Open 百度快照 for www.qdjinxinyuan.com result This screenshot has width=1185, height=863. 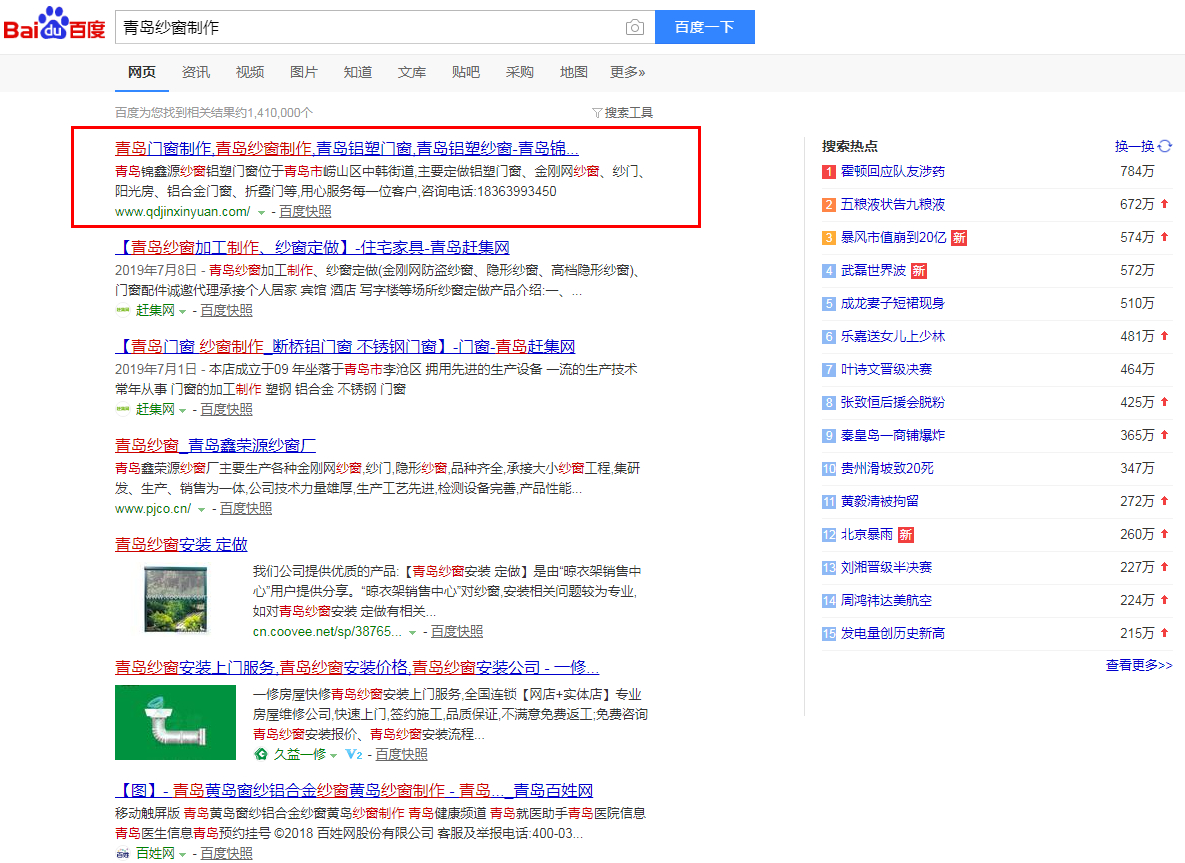tap(305, 212)
